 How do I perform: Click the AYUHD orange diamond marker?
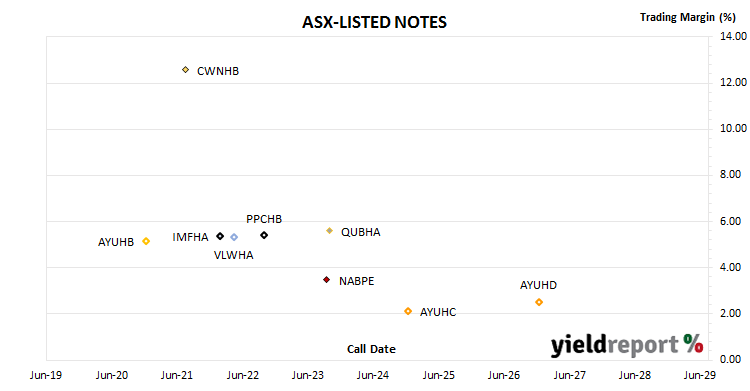(539, 302)
